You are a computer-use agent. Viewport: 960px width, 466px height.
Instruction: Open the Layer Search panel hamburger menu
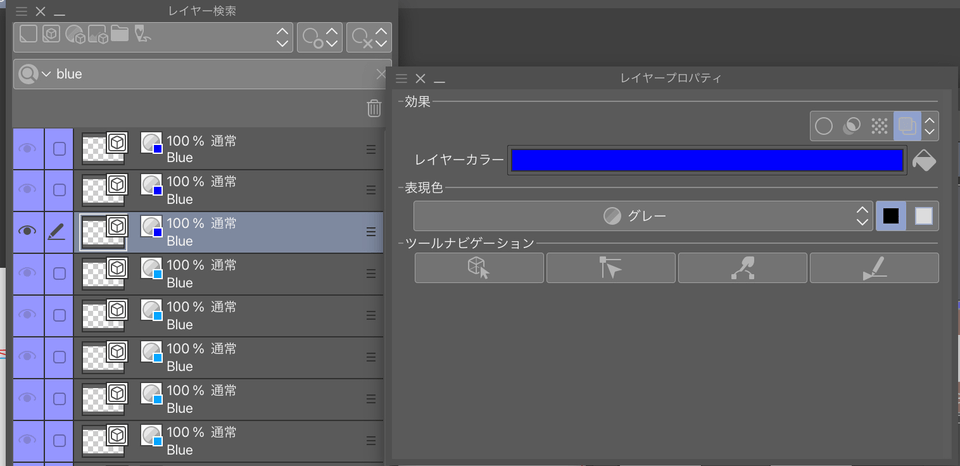(x=21, y=12)
